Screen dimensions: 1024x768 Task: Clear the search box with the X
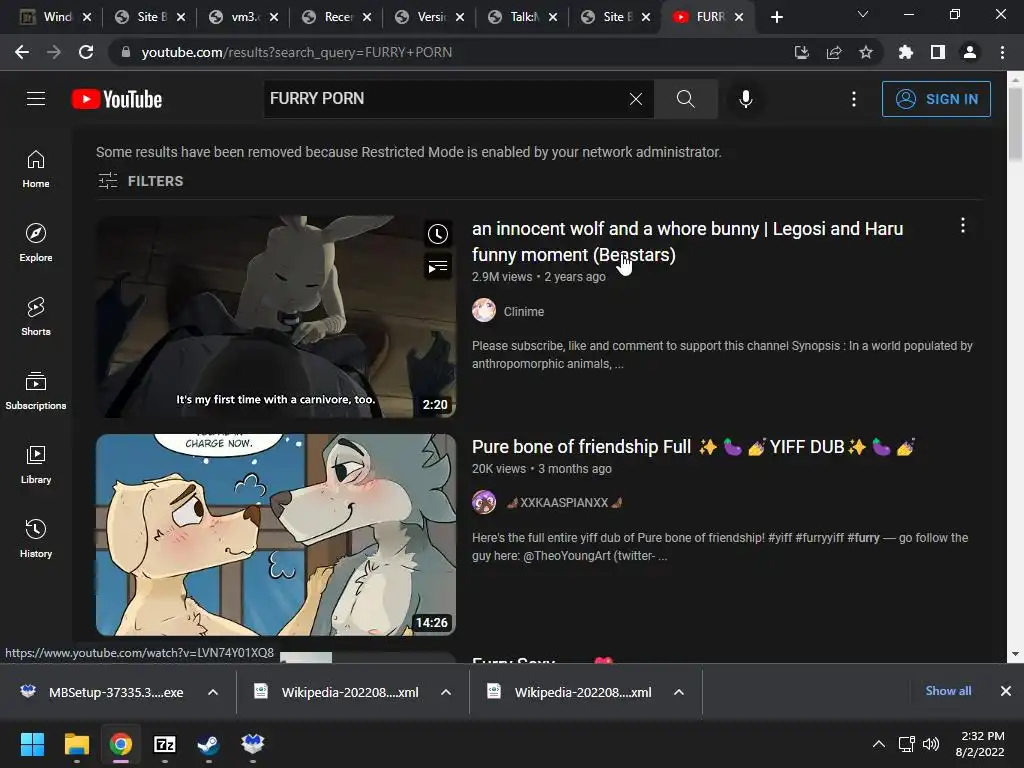pos(635,99)
